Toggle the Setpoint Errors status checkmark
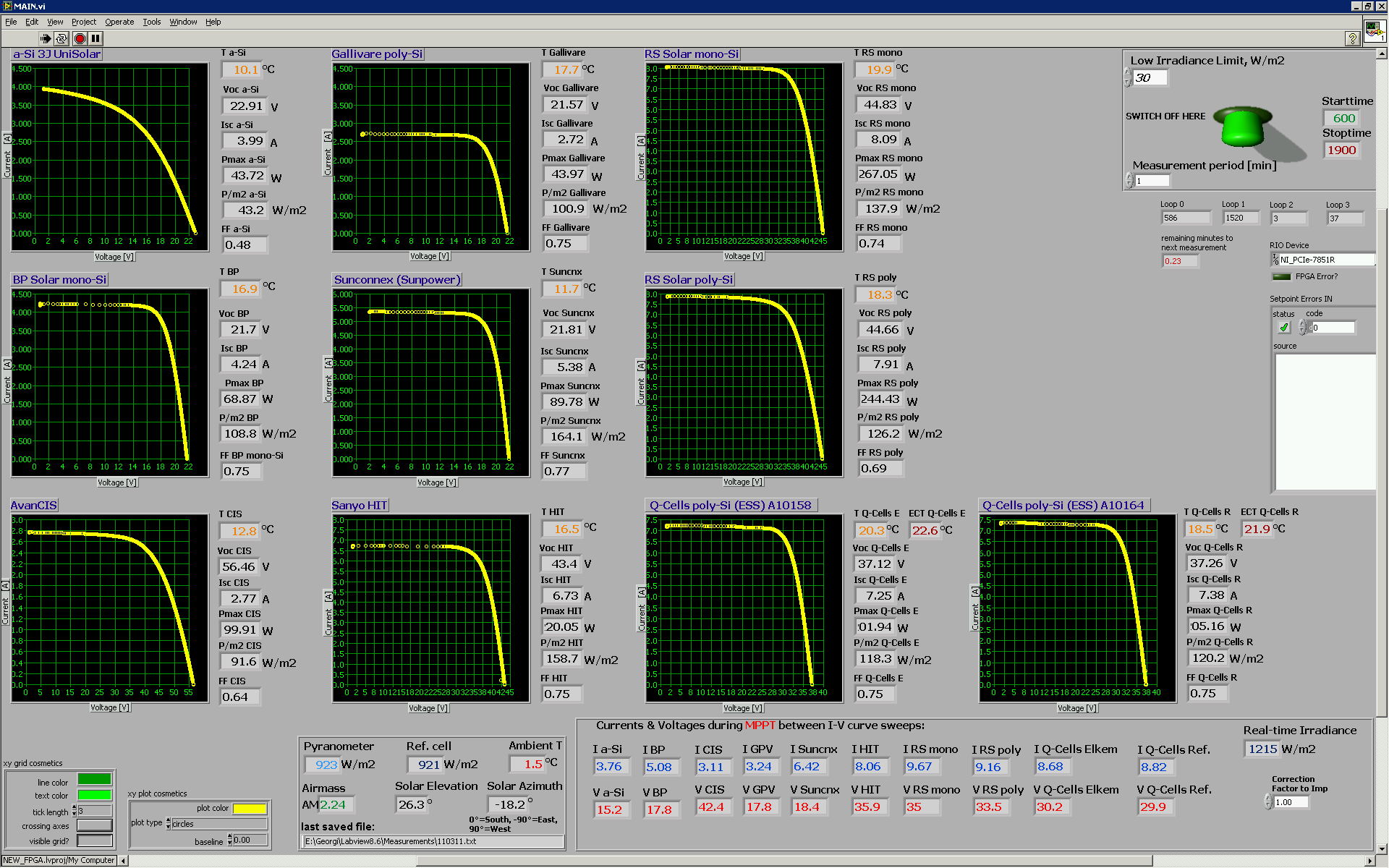Image resolution: width=1389 pixels, height=868 pixels. [1283, 328]
